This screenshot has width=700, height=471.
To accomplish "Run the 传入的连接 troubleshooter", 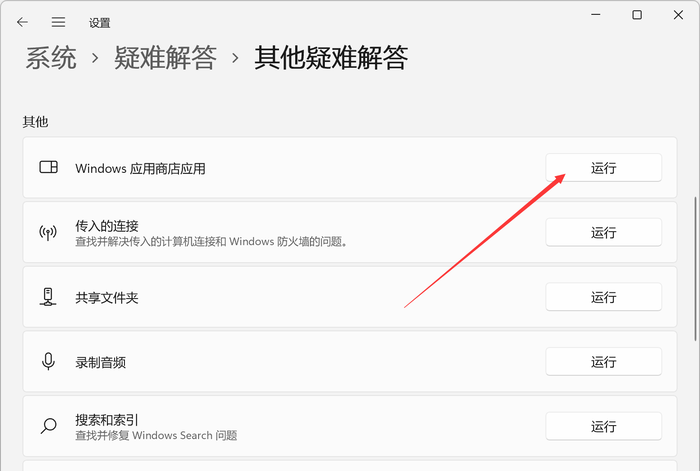I will [603, 232].
